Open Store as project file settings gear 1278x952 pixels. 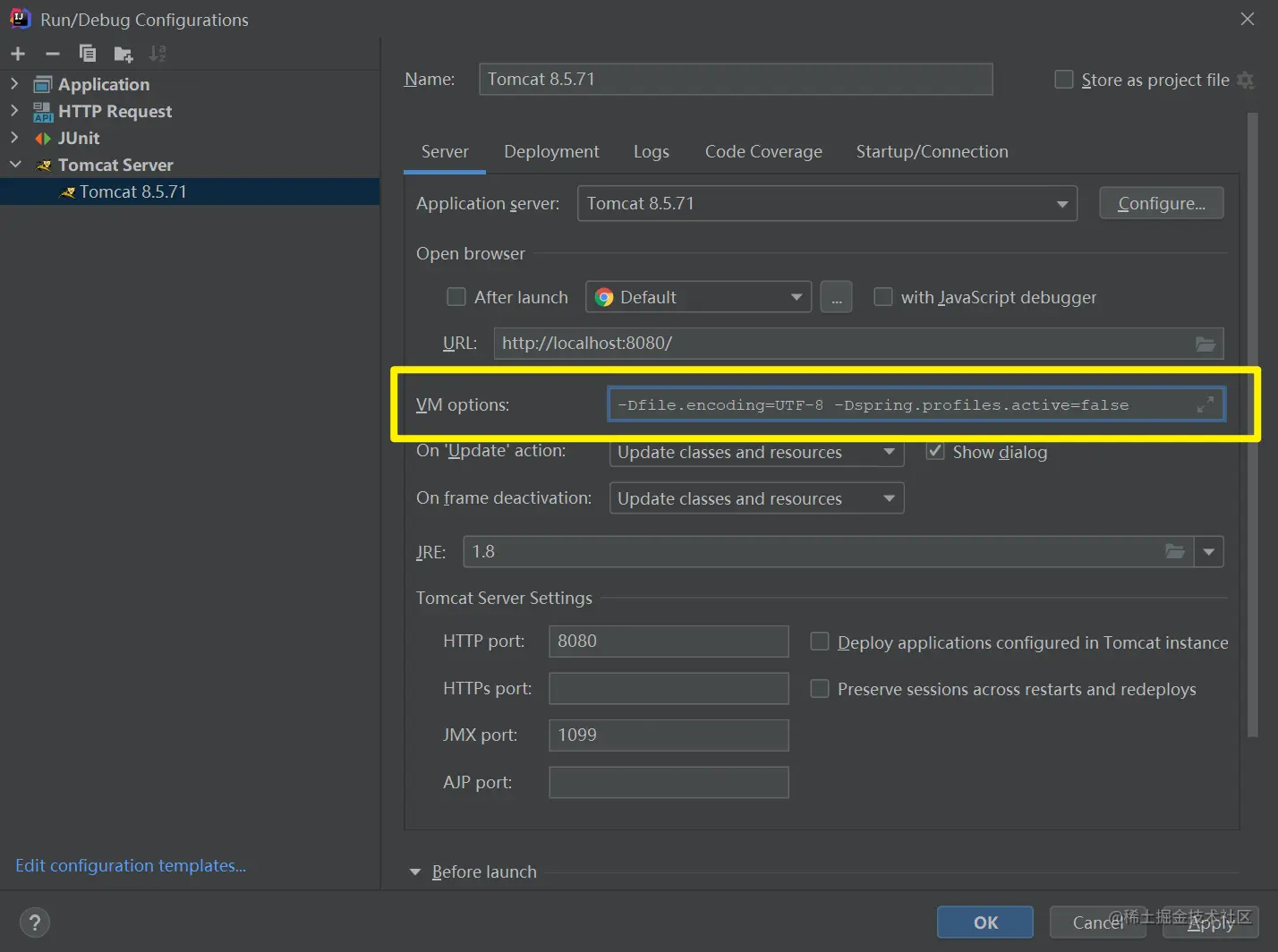(x=1245, y=80)
